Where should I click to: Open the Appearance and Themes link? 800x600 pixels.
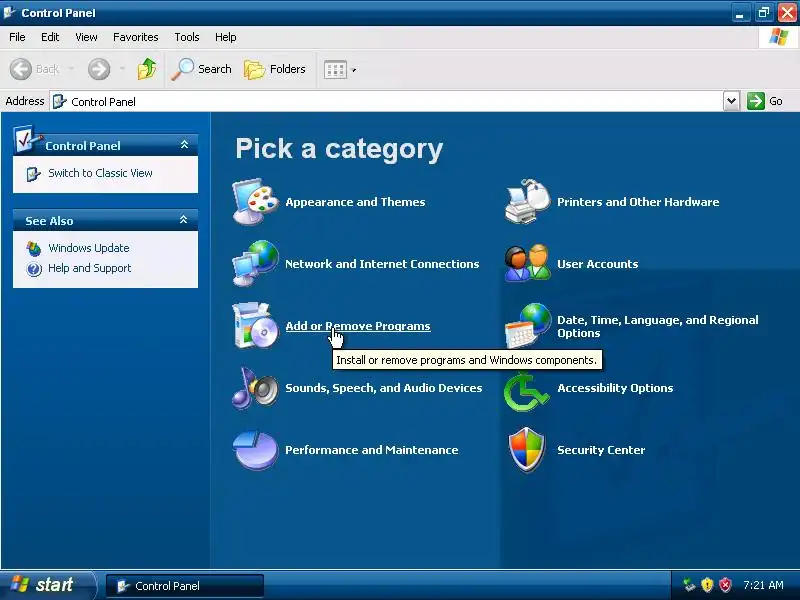tap(355, 202)
